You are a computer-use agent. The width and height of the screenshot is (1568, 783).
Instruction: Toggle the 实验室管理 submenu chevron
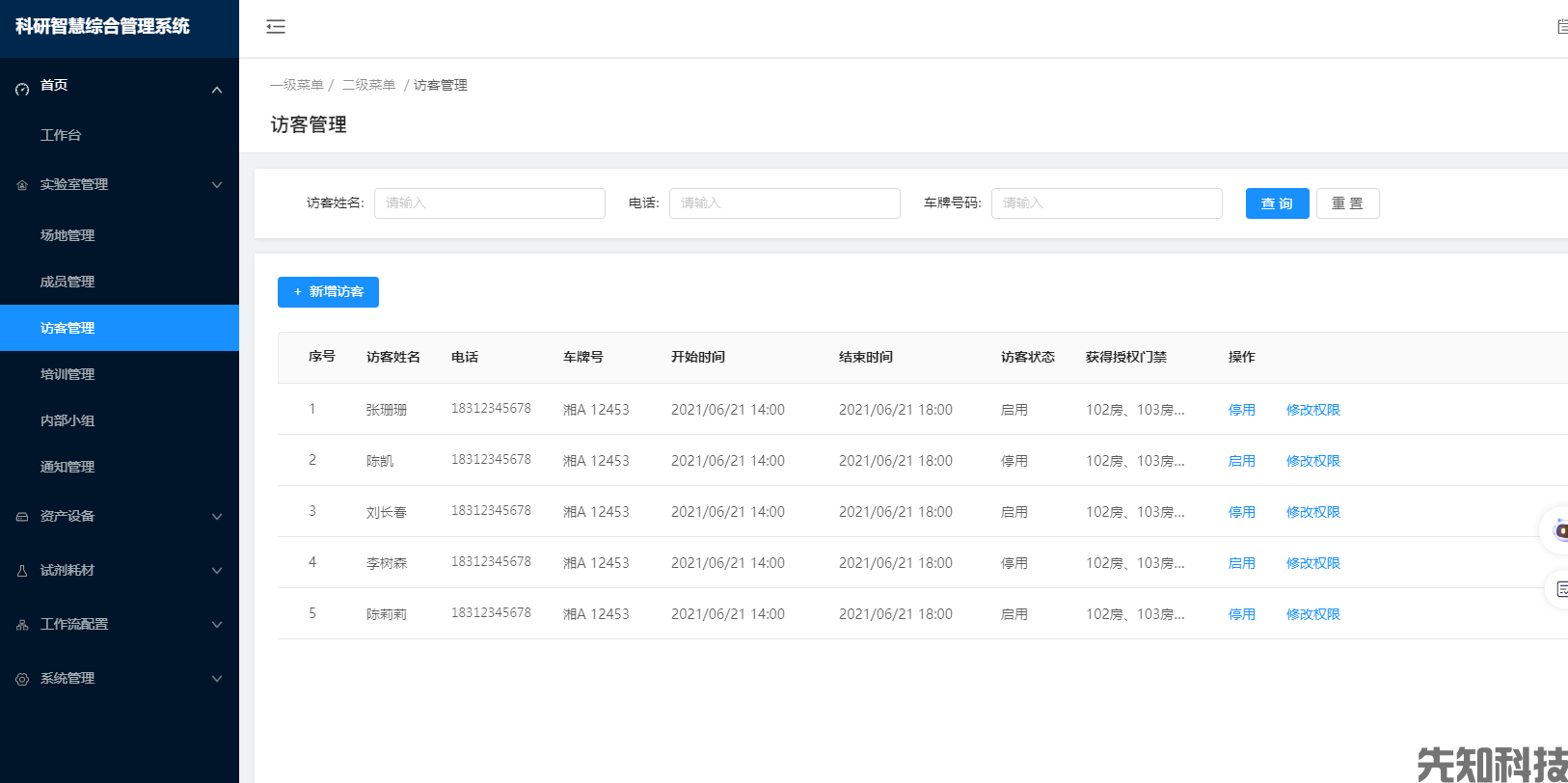[217, 185]
